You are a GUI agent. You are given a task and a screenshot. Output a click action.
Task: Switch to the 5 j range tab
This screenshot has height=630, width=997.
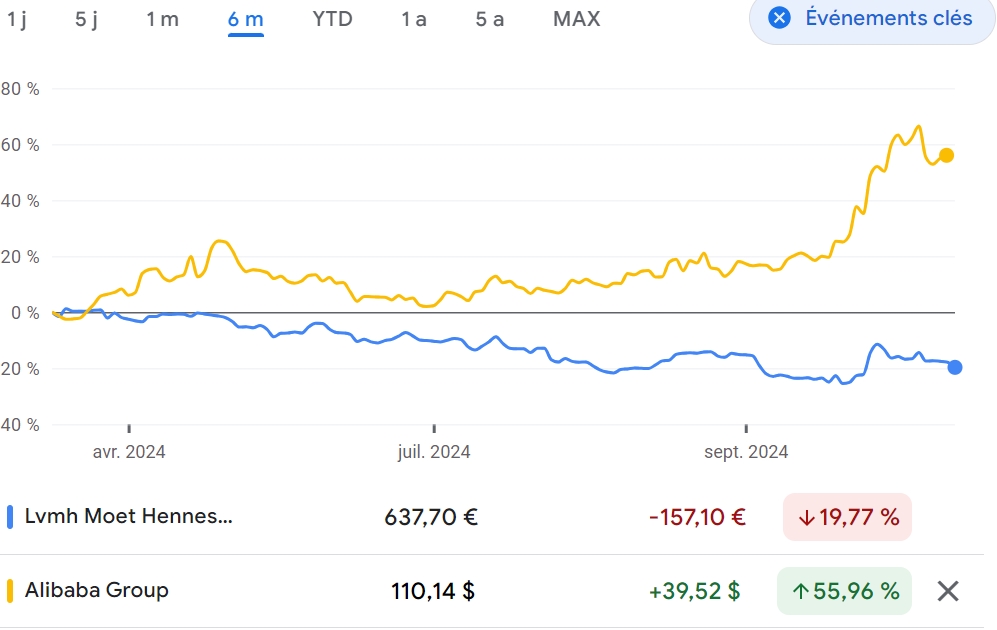click(x=87, y=19)
